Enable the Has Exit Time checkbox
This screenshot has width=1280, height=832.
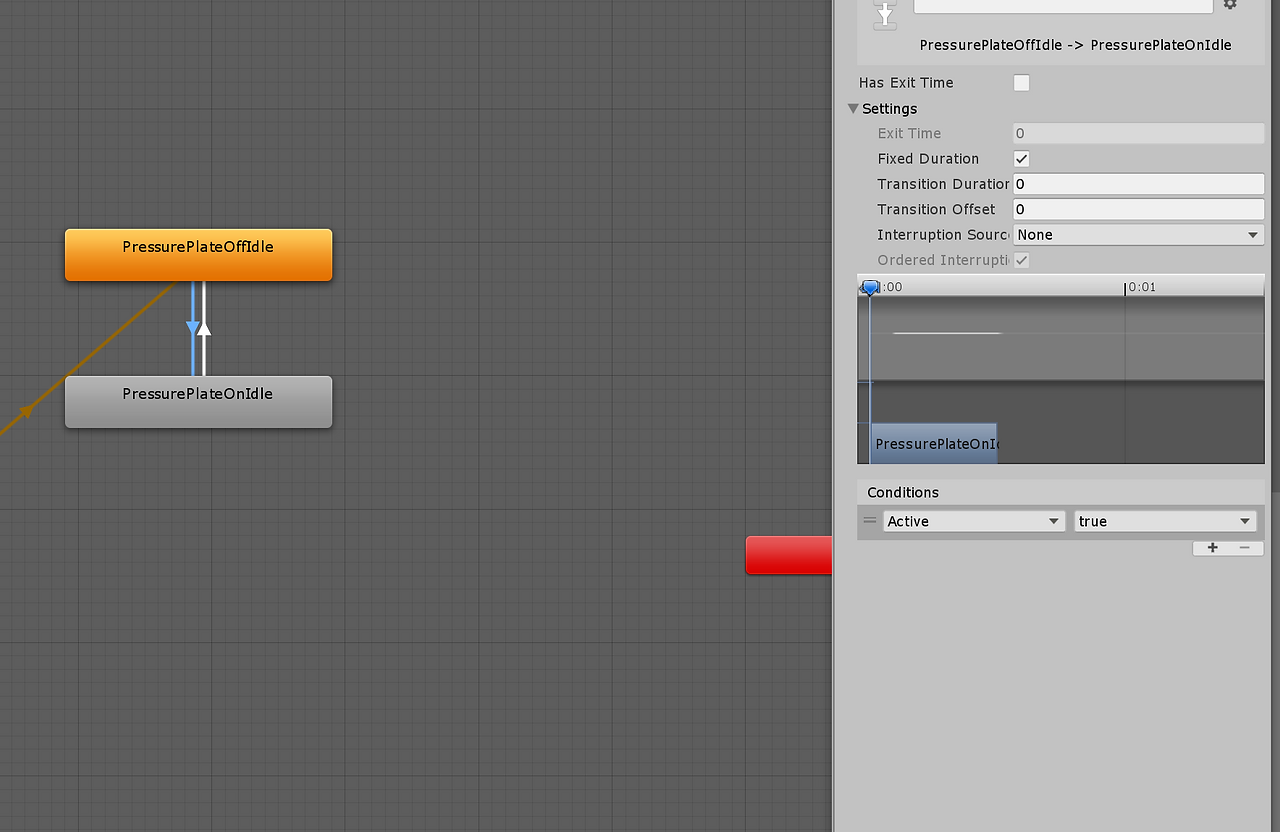pyautogui.click(x=1021, y=83)
